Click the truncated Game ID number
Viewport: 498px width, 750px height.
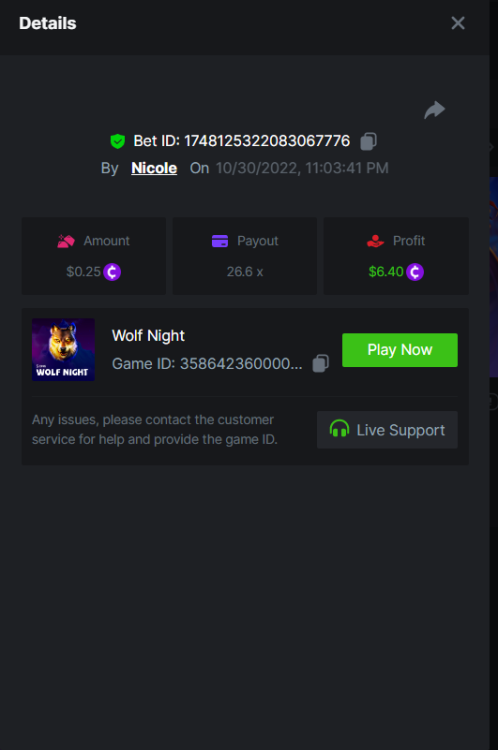(241, 364)
